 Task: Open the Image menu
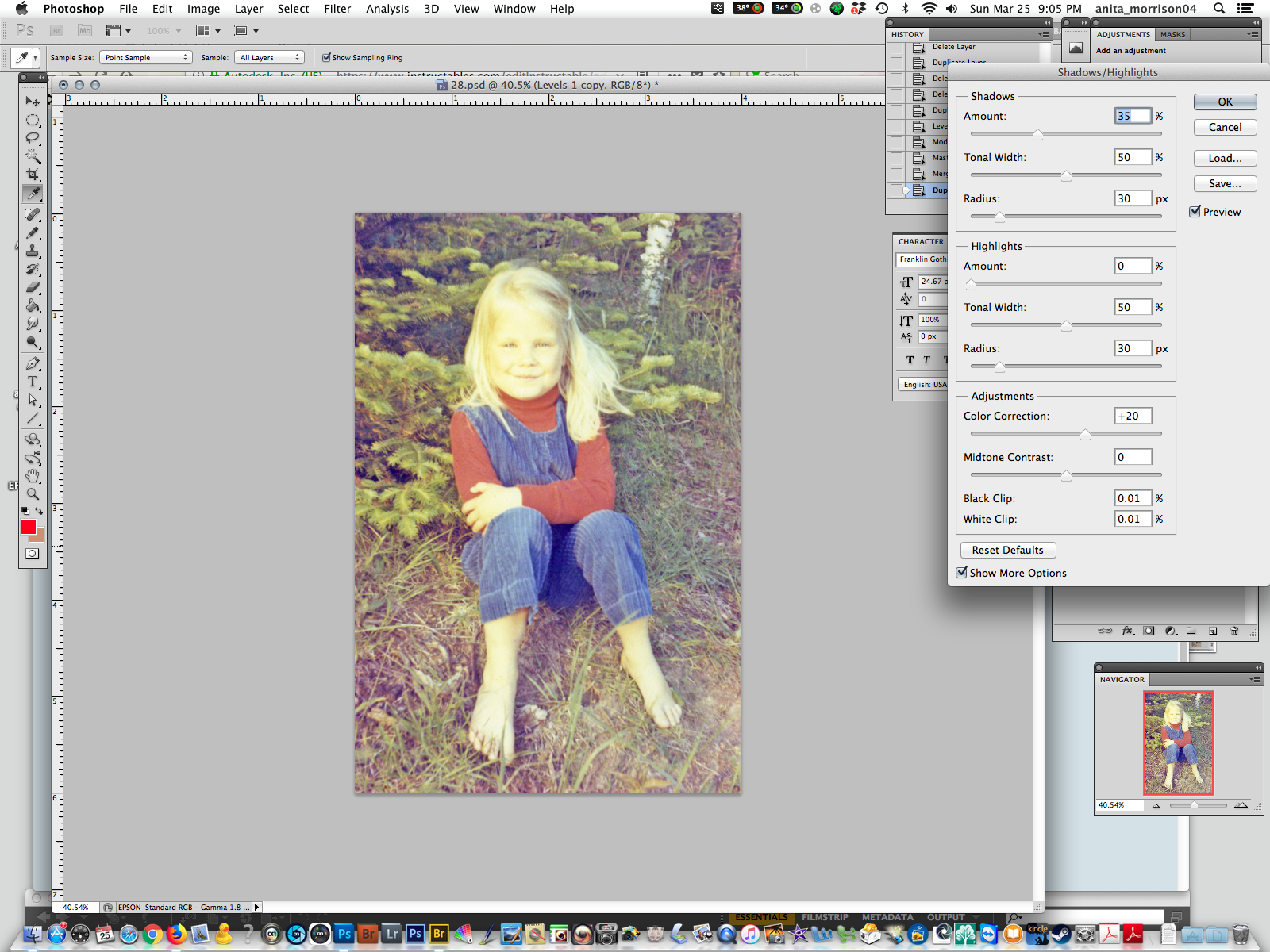(x=203, y=9)
